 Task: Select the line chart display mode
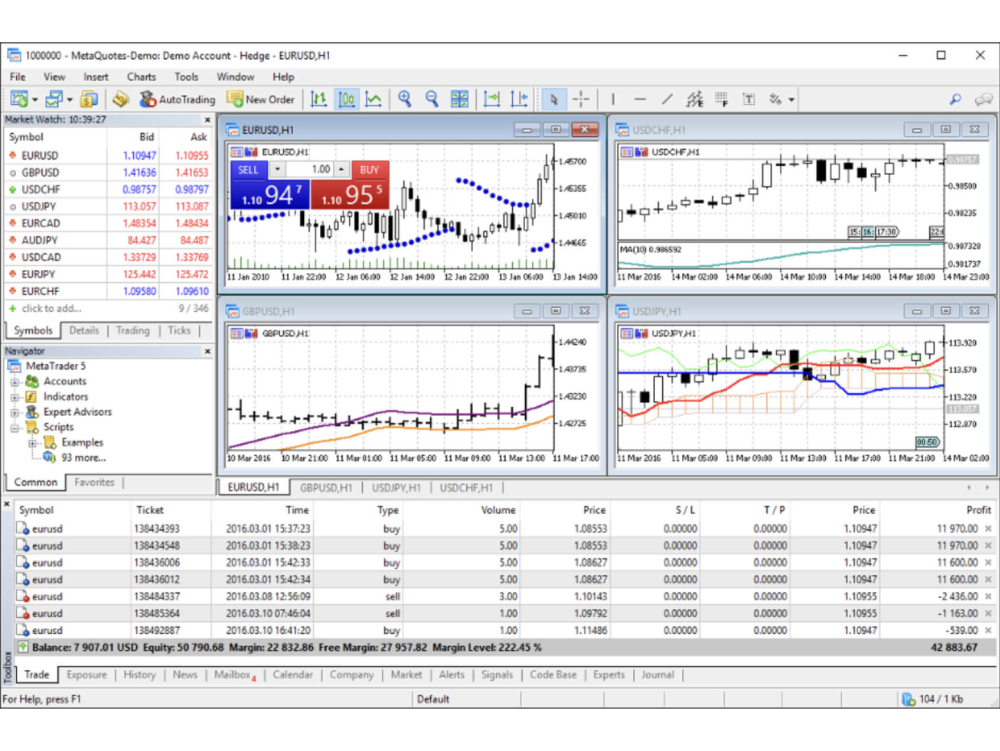click(x=372, y=99)
